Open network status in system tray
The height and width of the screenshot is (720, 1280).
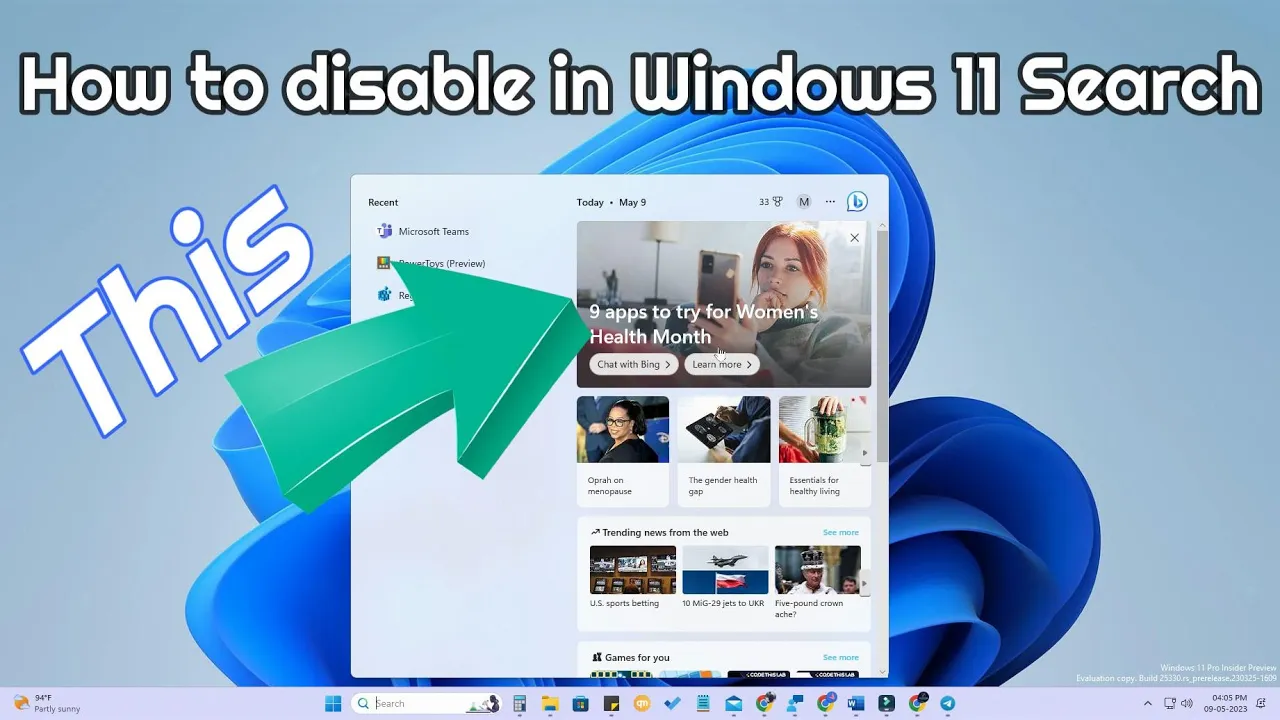(1170, 703)
